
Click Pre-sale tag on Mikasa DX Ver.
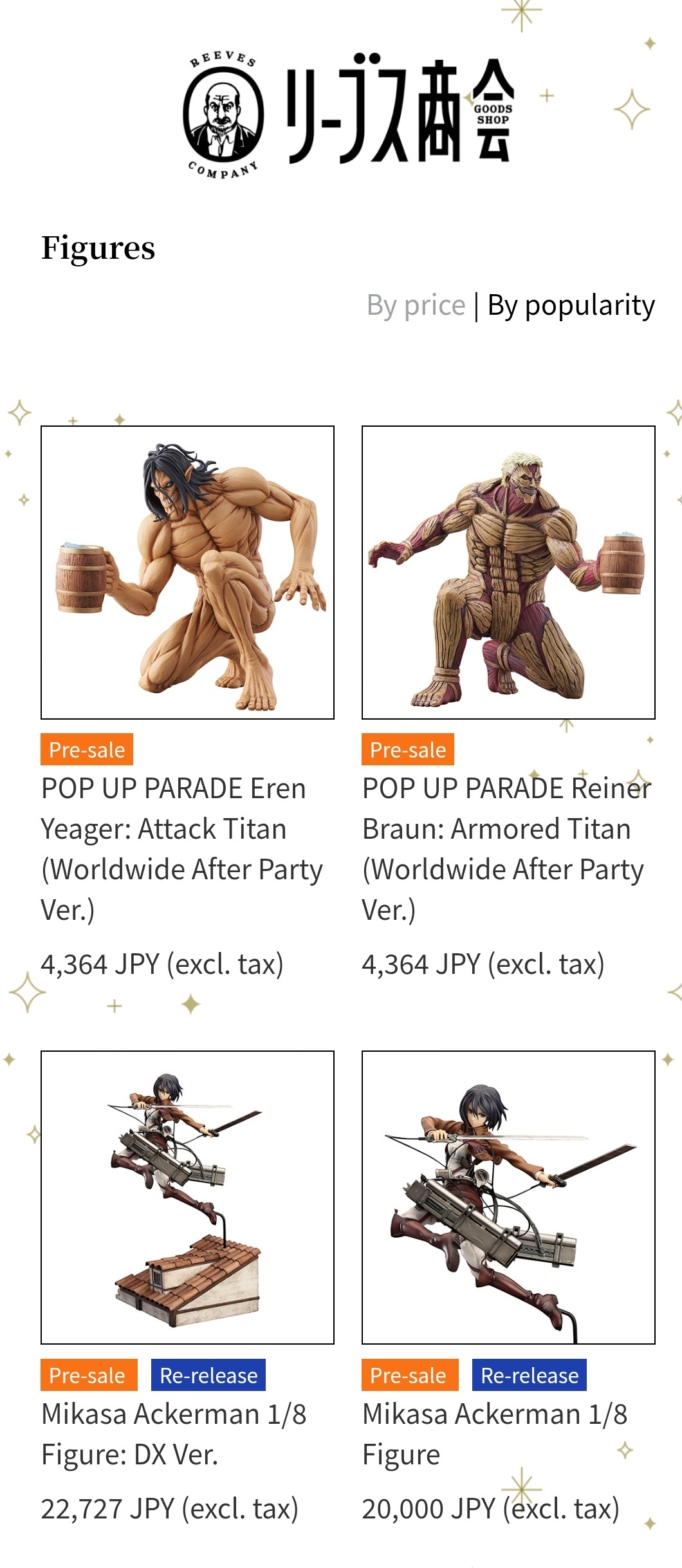[x=89, y=1375]
